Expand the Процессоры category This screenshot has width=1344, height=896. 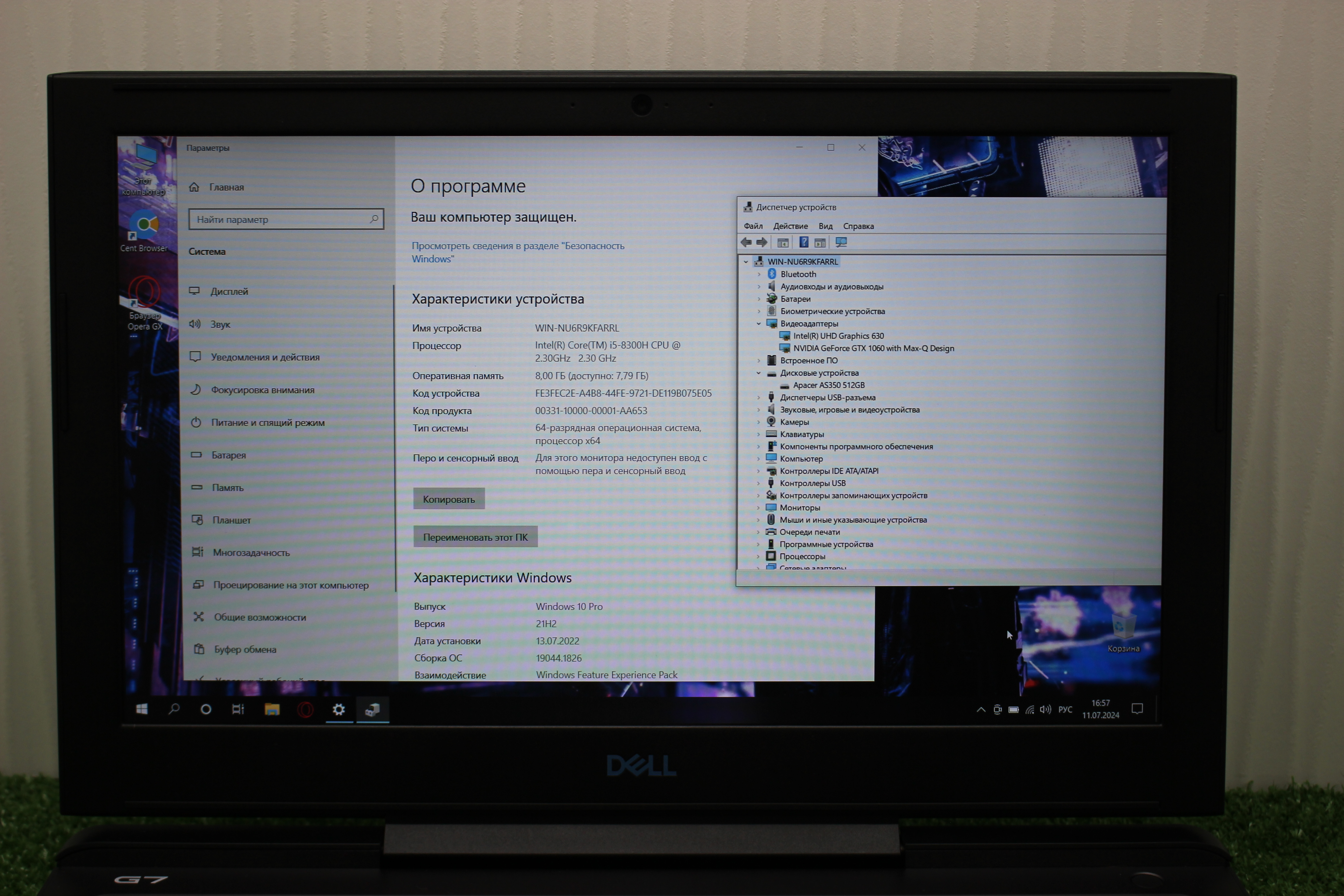pyautogui.click(x=759, y=557)
